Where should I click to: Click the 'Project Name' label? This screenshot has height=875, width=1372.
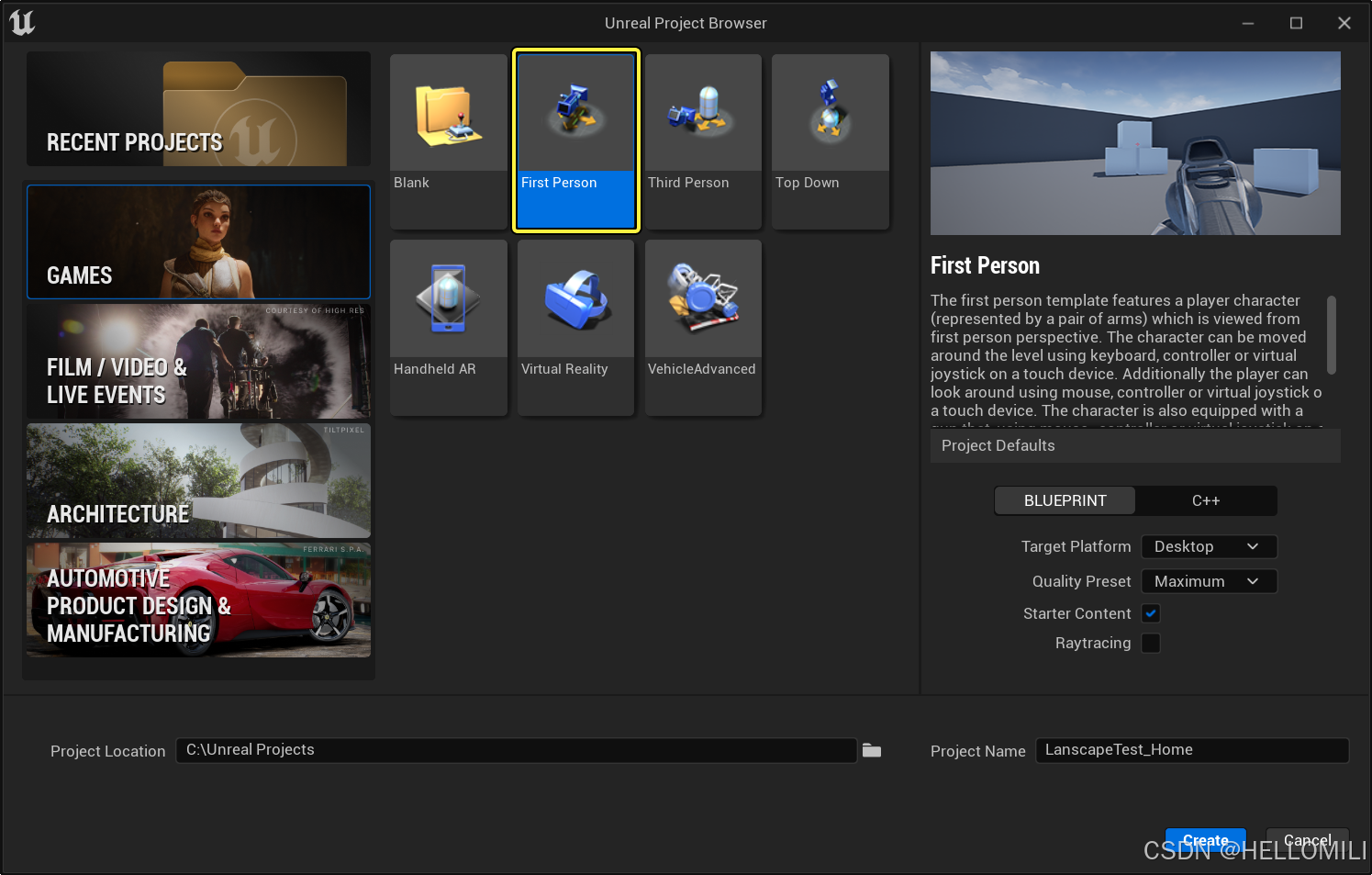click(977, 751)
